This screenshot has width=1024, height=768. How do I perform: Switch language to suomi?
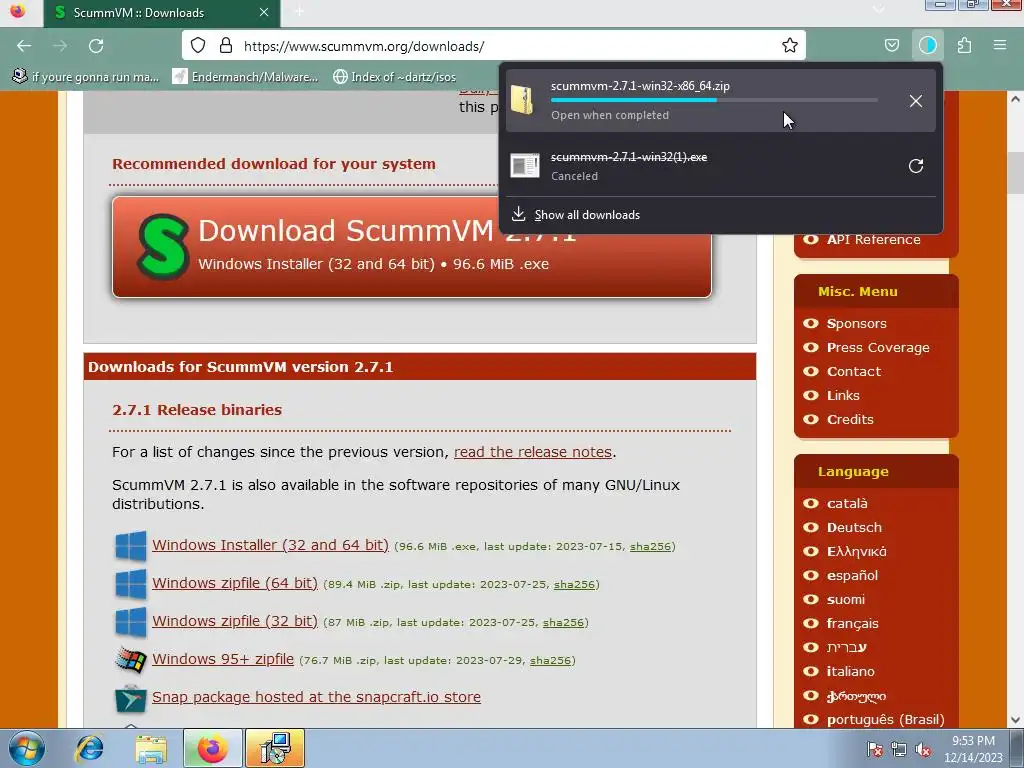coord(846,600)
